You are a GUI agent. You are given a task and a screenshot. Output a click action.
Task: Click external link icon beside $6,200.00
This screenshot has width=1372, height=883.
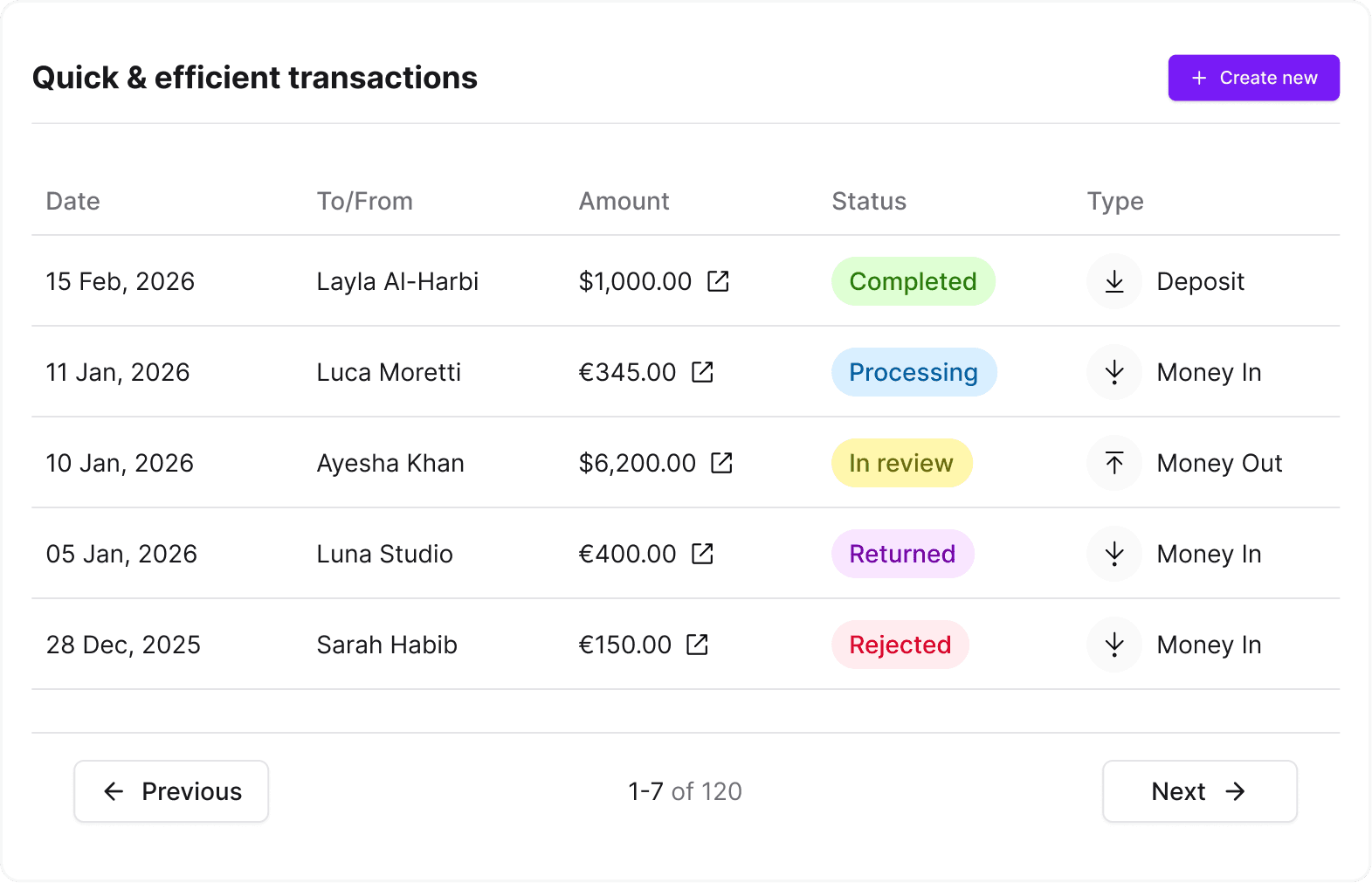721,463
